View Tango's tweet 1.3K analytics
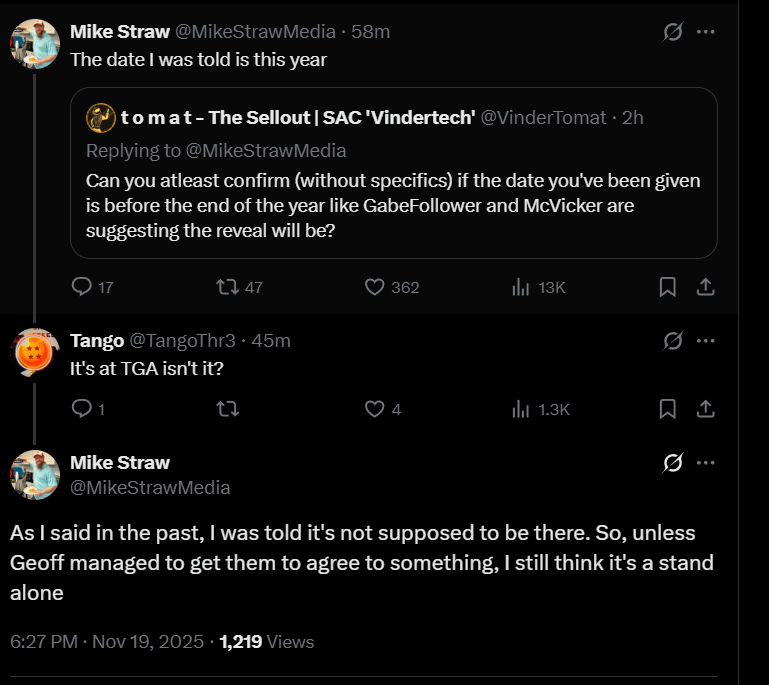The width and height of the screenshot is (769, 685). click(521, 408)
